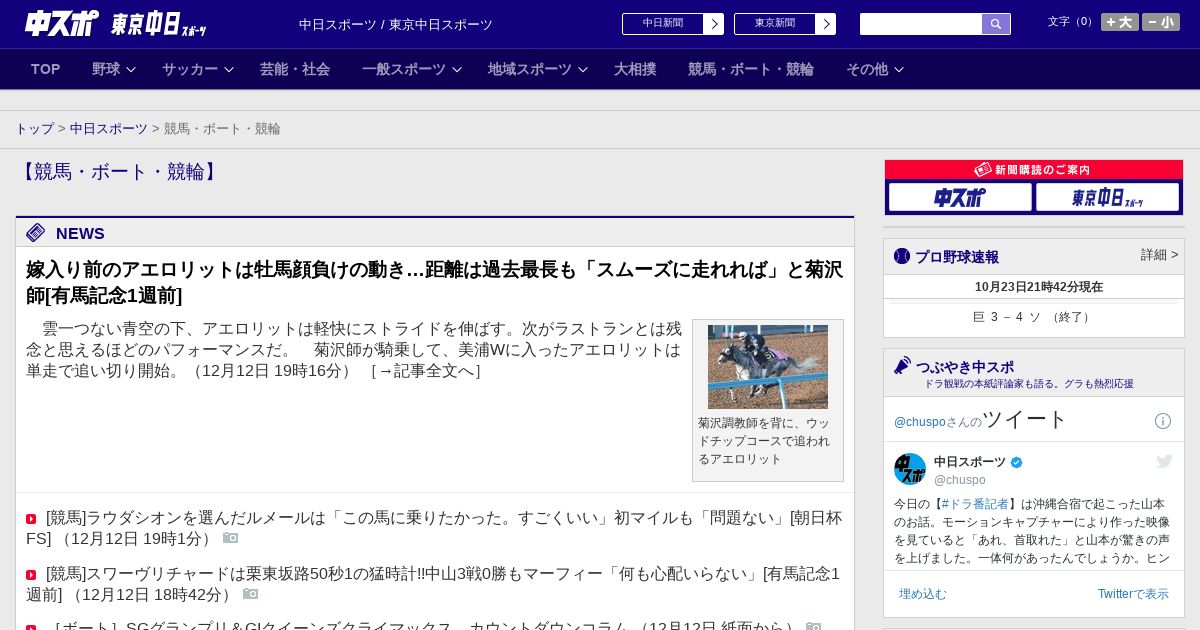Click トップ breadcrumb link

(x=35, y=129)
